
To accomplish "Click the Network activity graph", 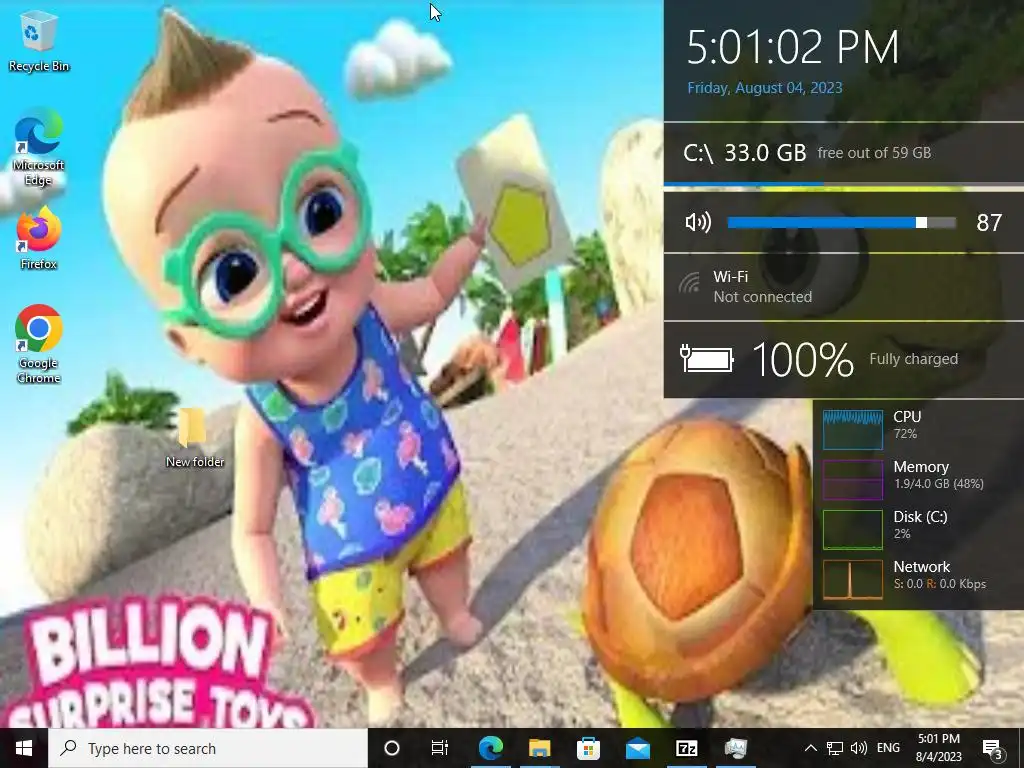I will (853, 579).
